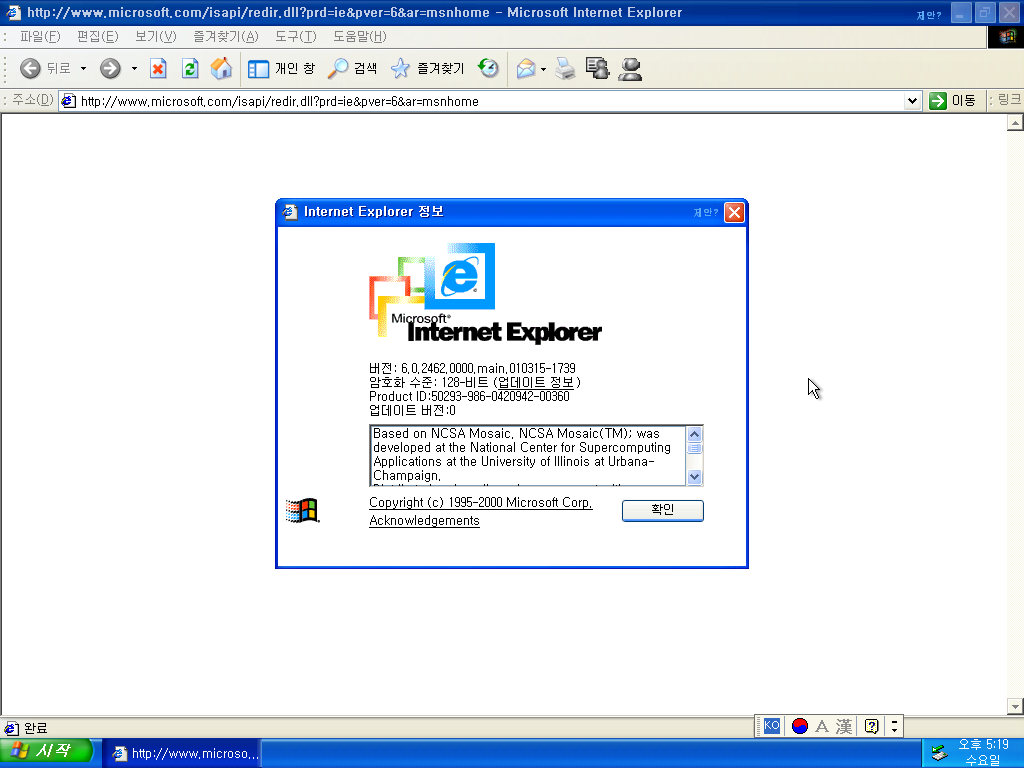Click the Internet Explorer logo image

(x=485, y=293)
